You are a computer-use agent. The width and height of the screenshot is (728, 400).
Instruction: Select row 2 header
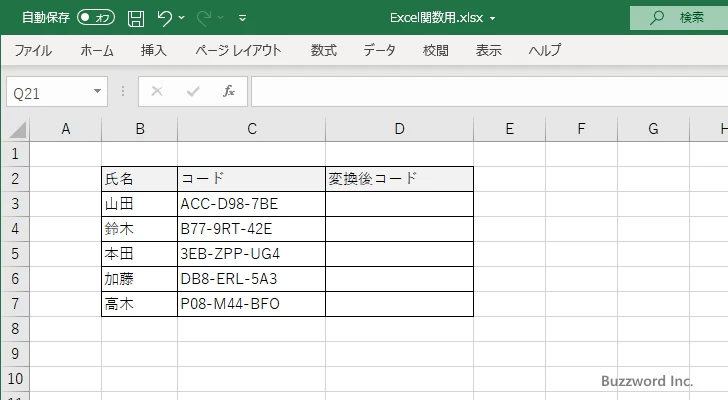click(15, 179)
